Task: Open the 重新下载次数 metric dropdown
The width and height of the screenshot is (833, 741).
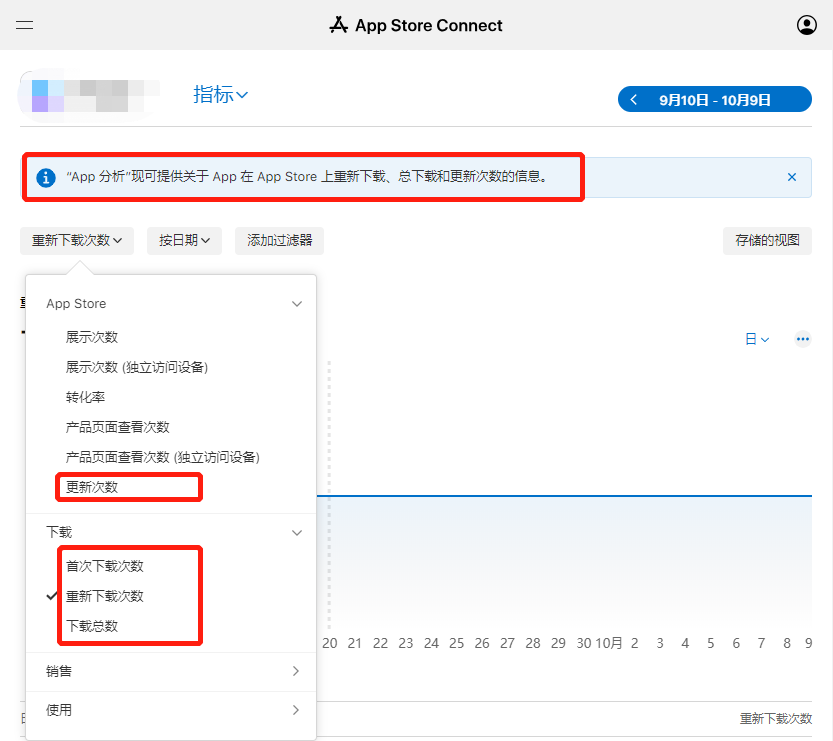Action: click(x=77, y=241)
